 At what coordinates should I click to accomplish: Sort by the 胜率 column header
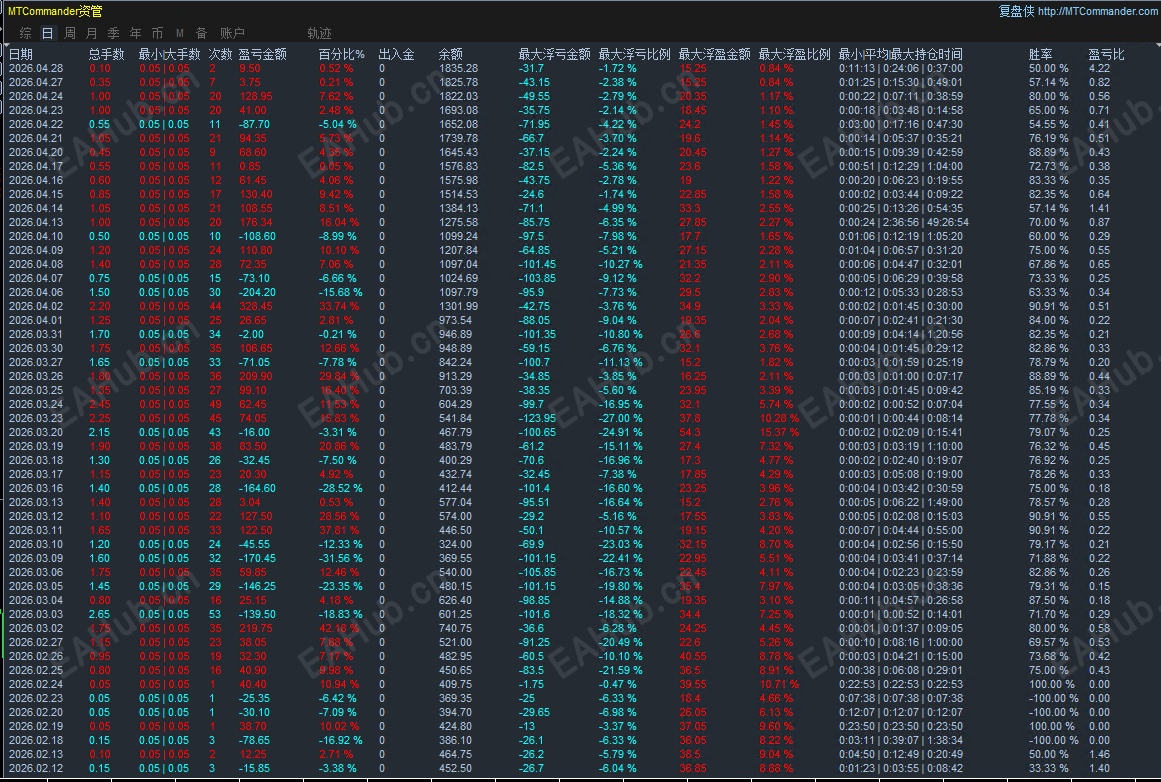click(1040, 54)
